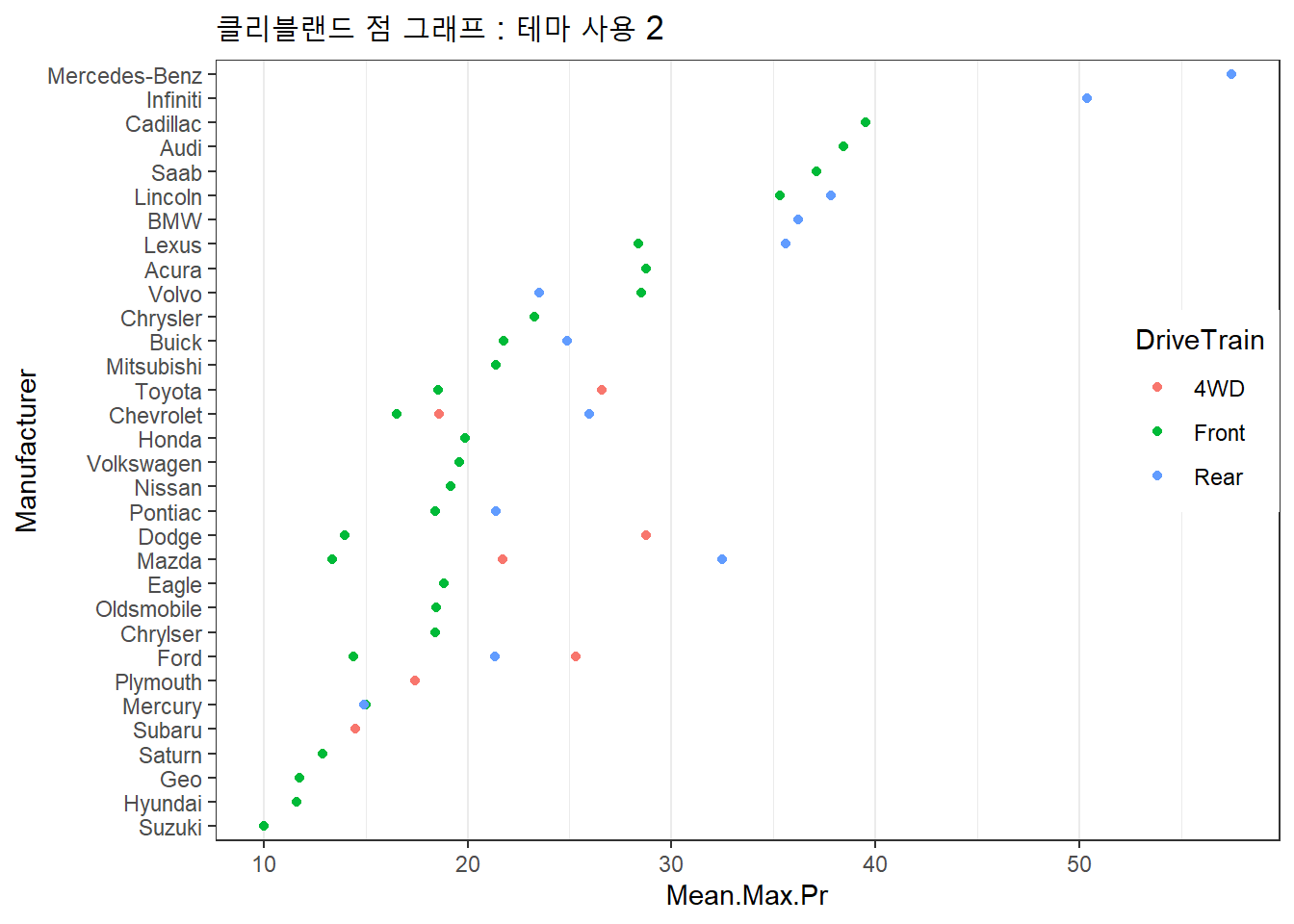Viewport: 1294px width, 924px height.
Task: Click the green Hyundai data point
Action: pos(297,802)
